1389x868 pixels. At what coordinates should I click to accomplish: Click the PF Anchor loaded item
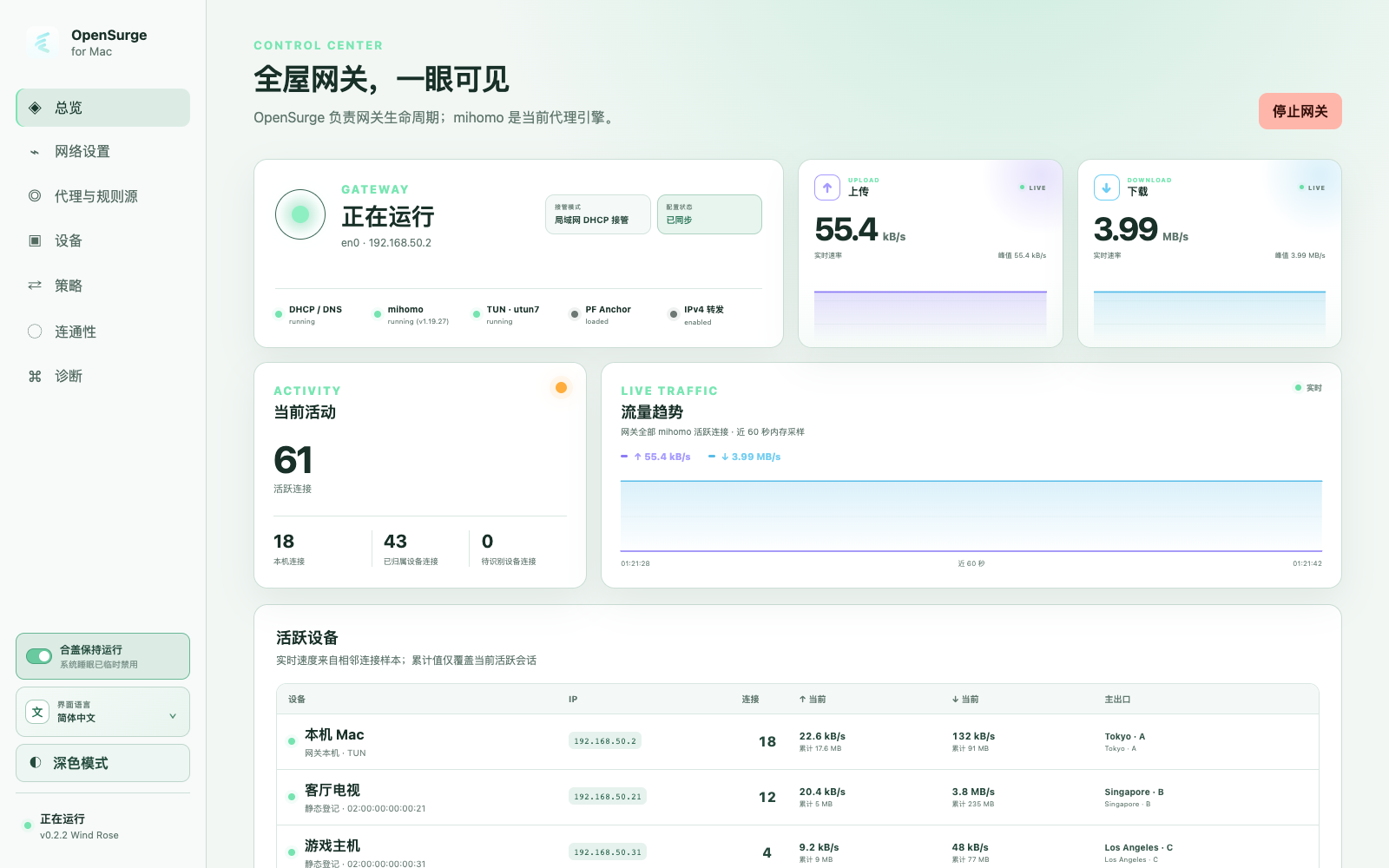(601, 315)
